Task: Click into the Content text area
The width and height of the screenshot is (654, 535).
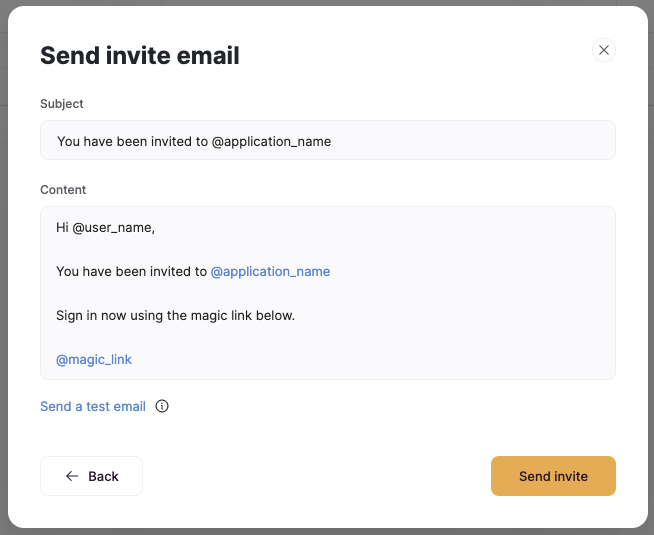Action: (x=328, y=293)
